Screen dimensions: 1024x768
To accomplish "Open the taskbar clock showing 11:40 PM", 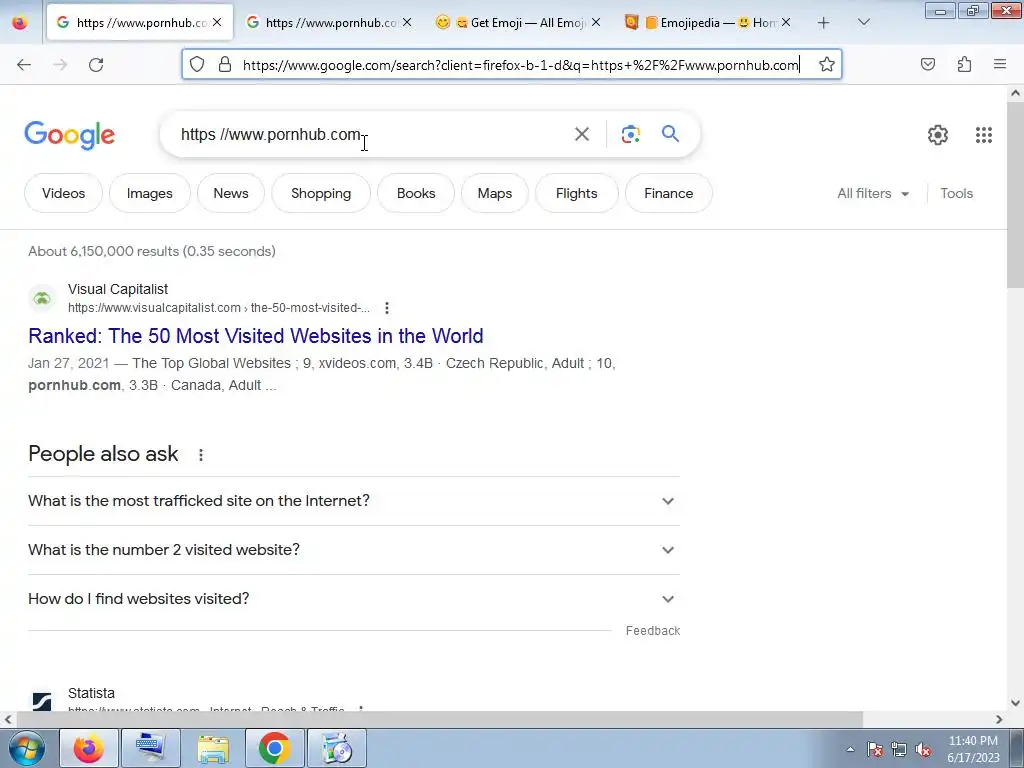I will tap(973, 749).
